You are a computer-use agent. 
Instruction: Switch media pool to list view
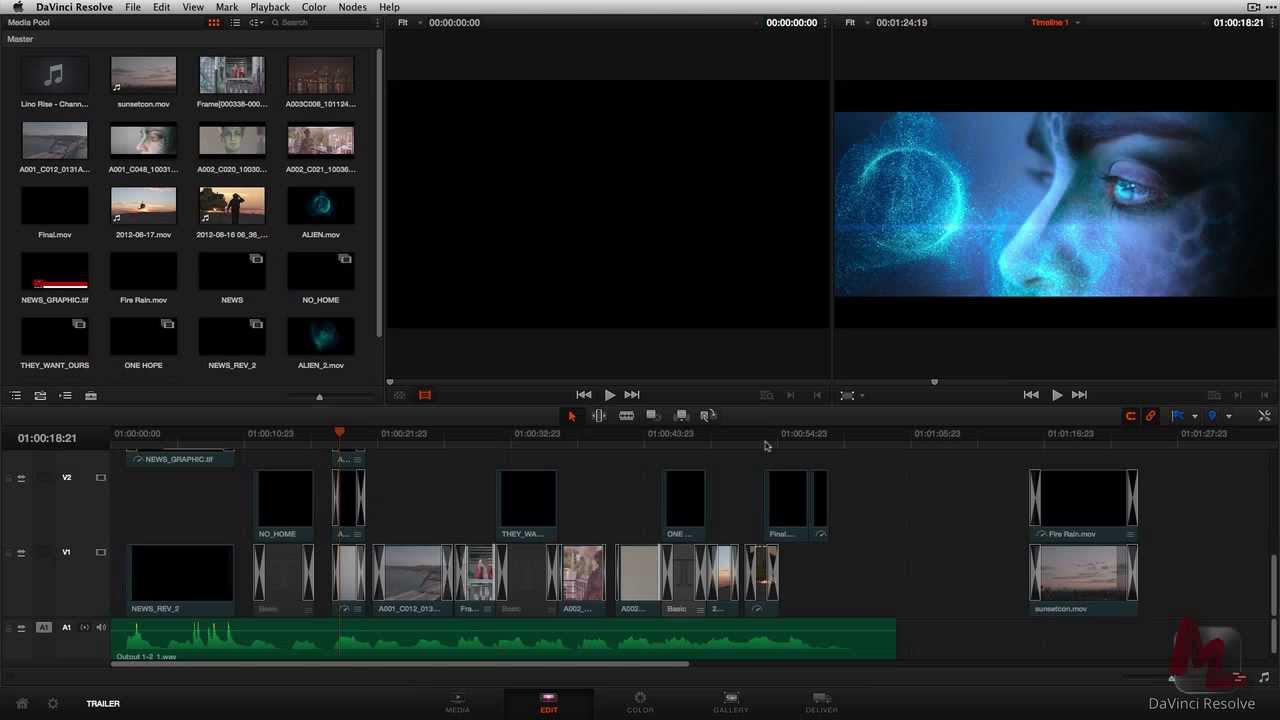[x=235, y=23]
